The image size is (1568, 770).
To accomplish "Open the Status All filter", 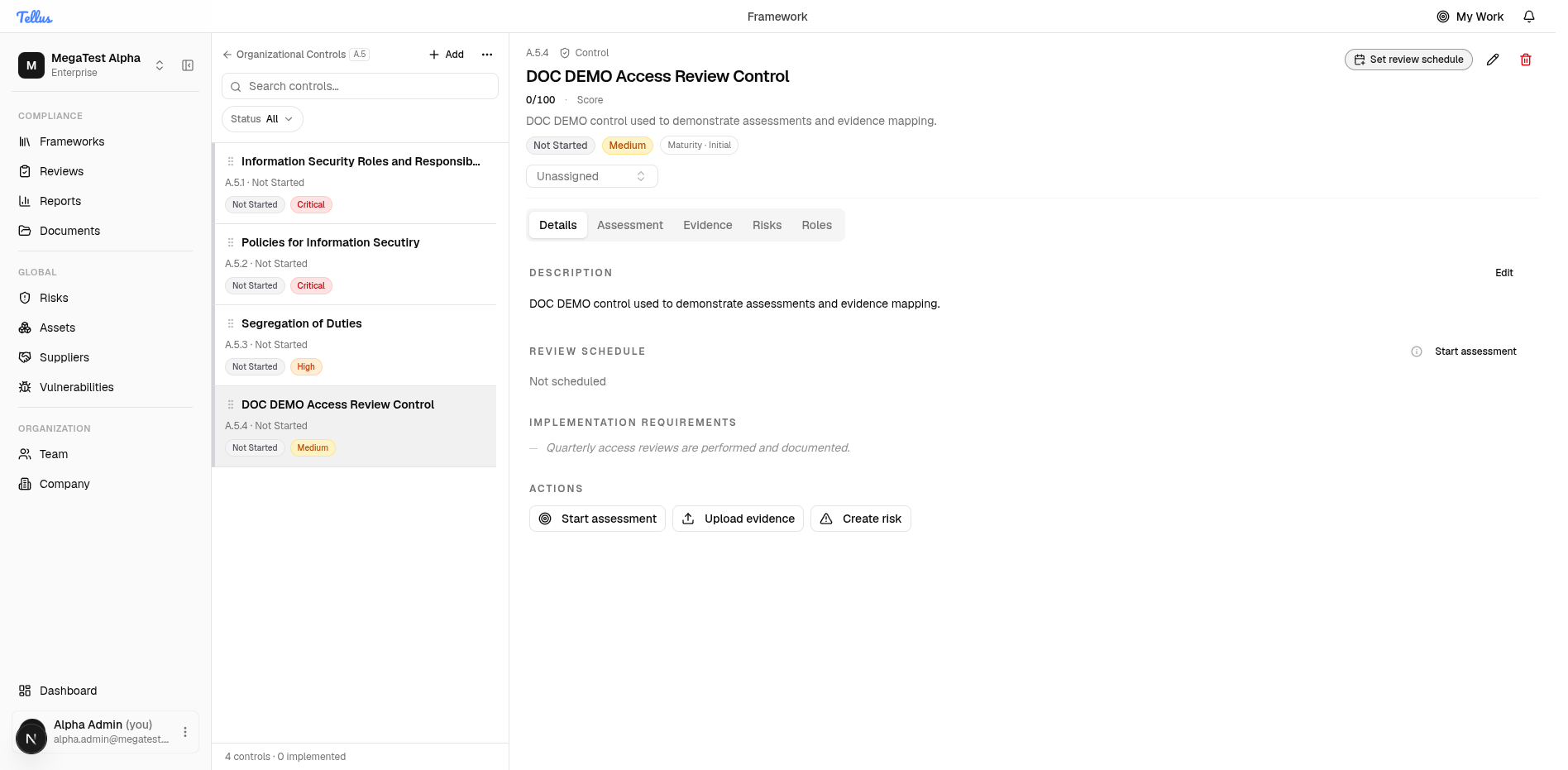I will click(x=262, y=119).
